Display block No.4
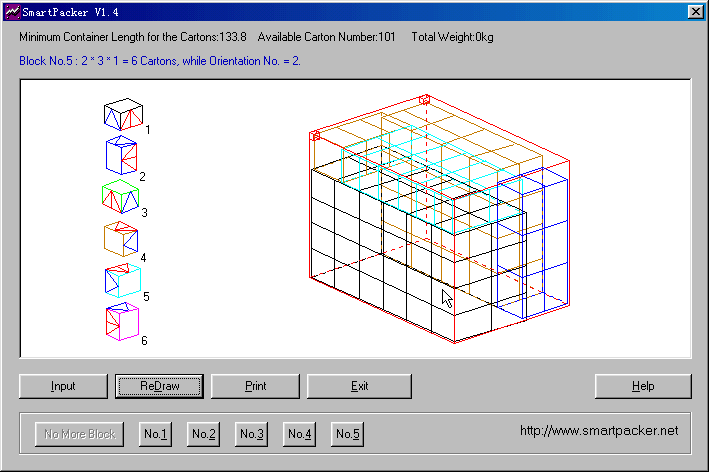This screenshot has width=709, height=472. tap(299, 434)
